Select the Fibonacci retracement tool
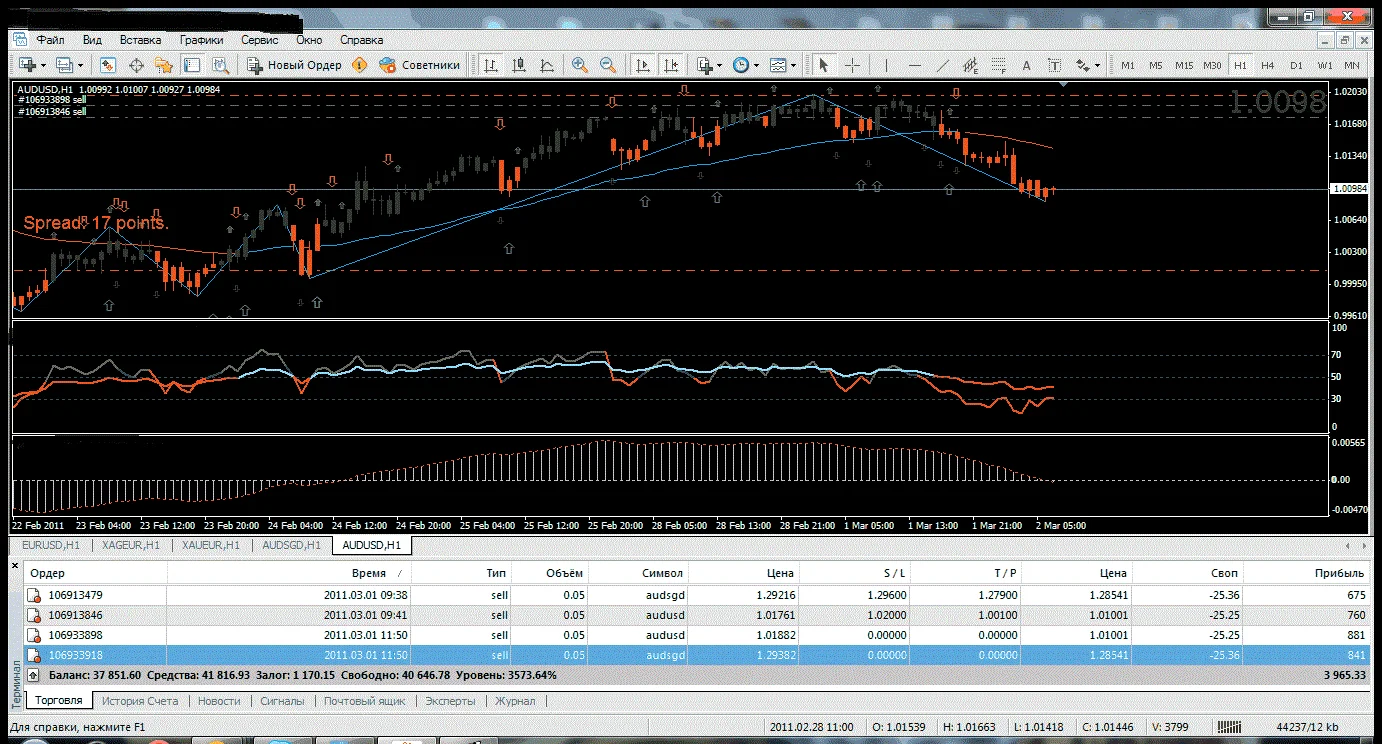 click(998, 65)
